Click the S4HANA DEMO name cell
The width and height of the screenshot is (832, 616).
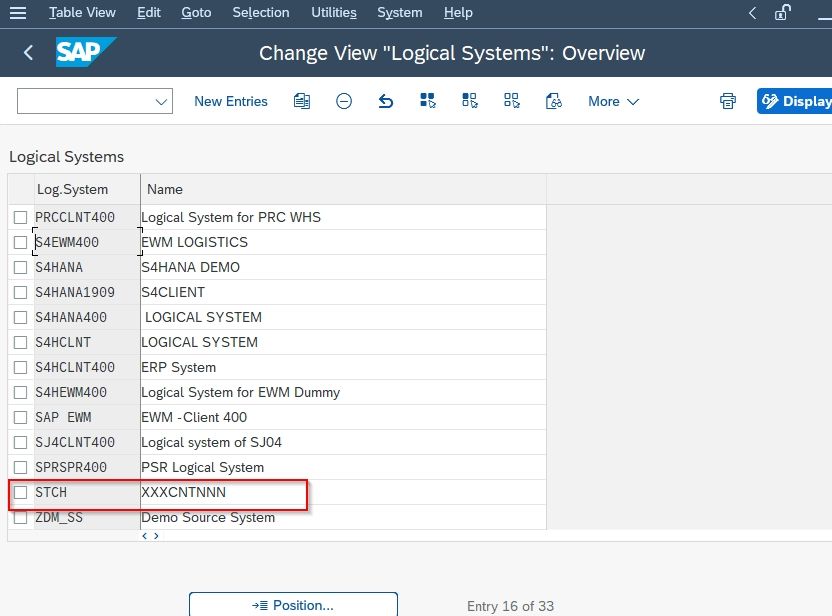coord(343,267)
